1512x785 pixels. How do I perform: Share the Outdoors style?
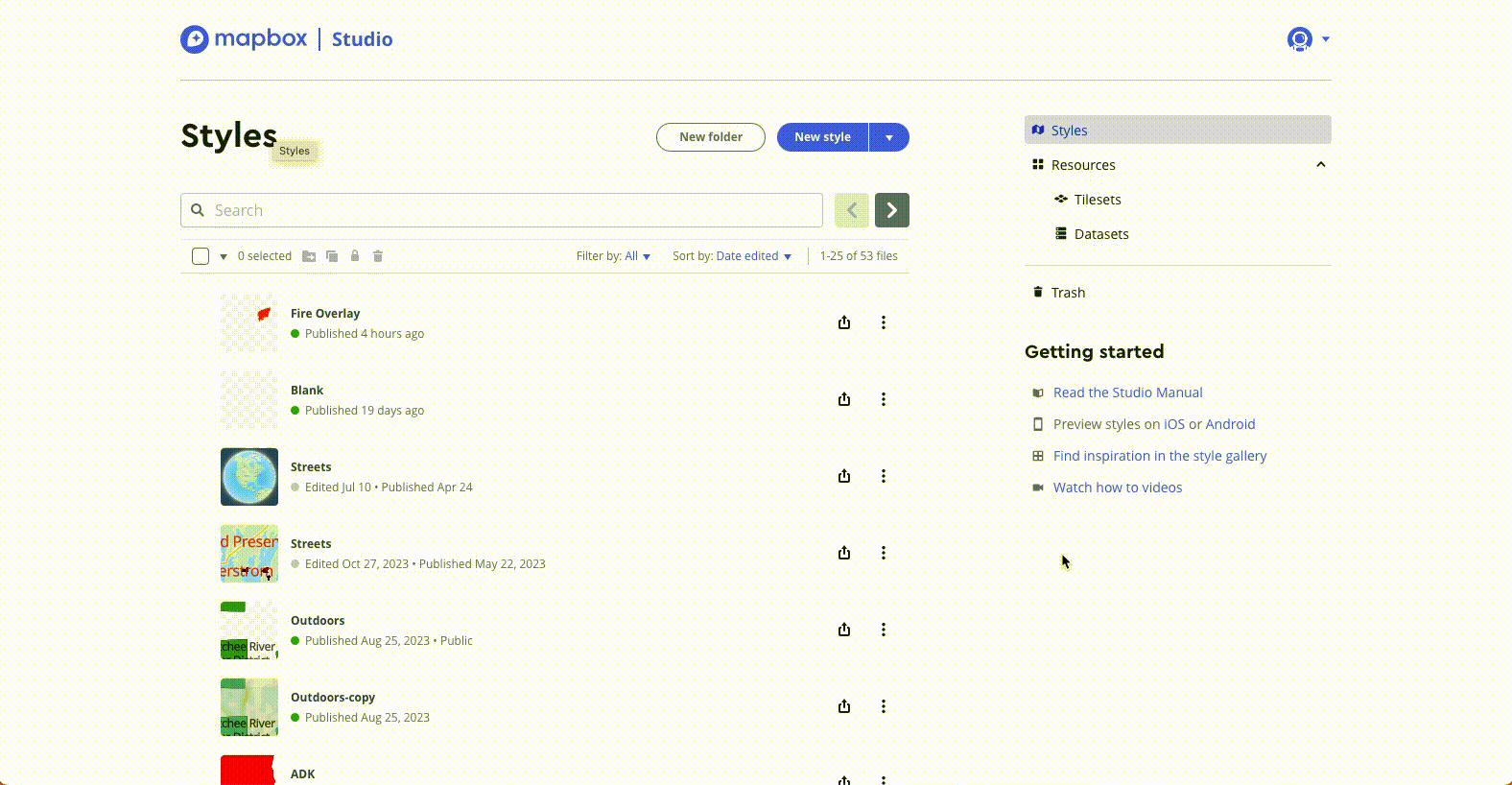click(x=844, y=630)
